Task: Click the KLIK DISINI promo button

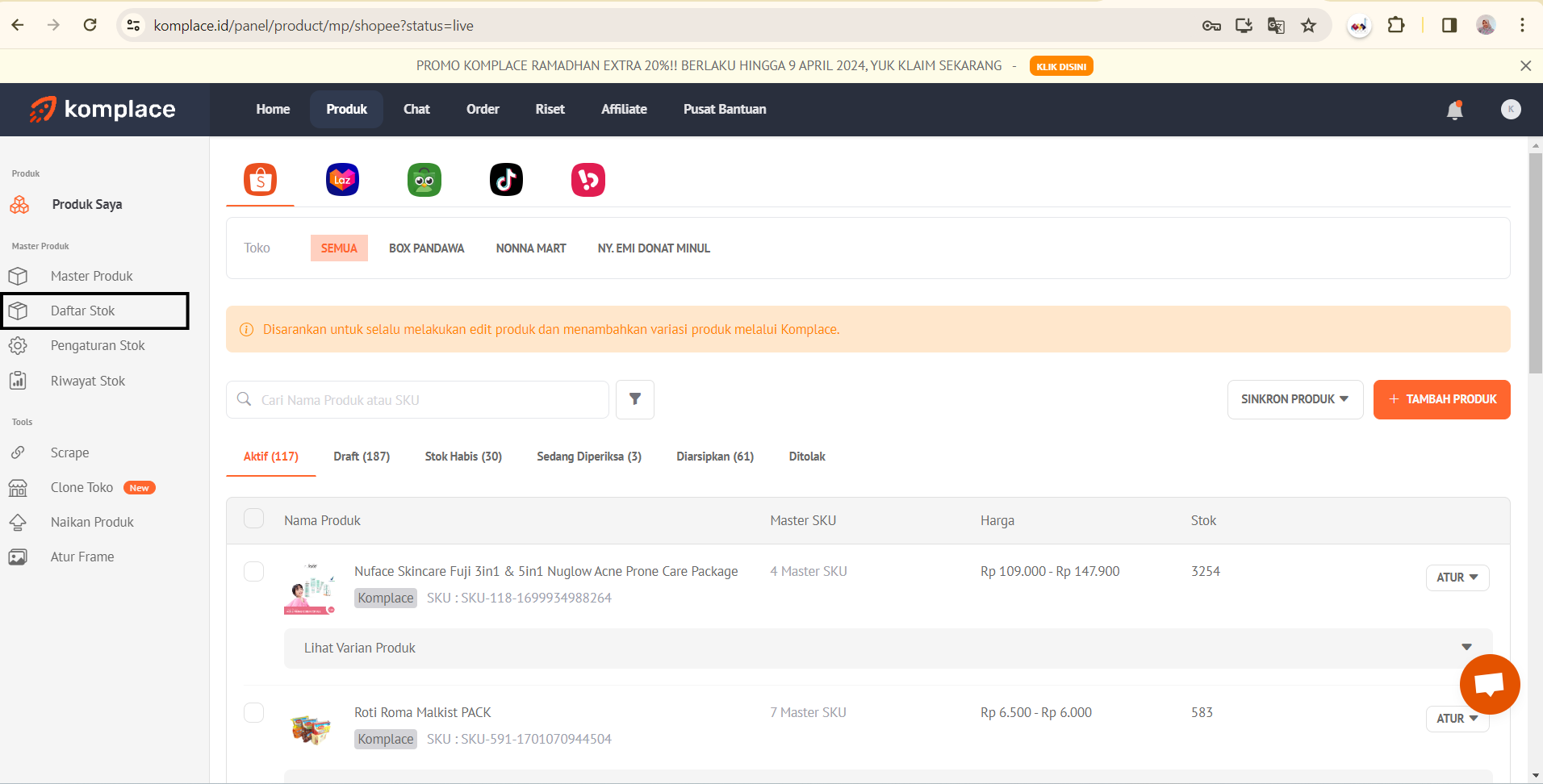Action: click(x=1061, y=66)
